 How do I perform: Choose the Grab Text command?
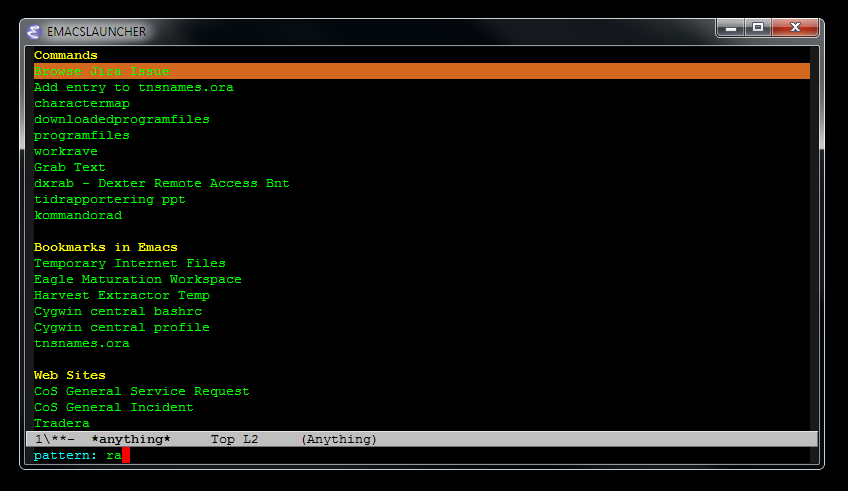point(70,167)
